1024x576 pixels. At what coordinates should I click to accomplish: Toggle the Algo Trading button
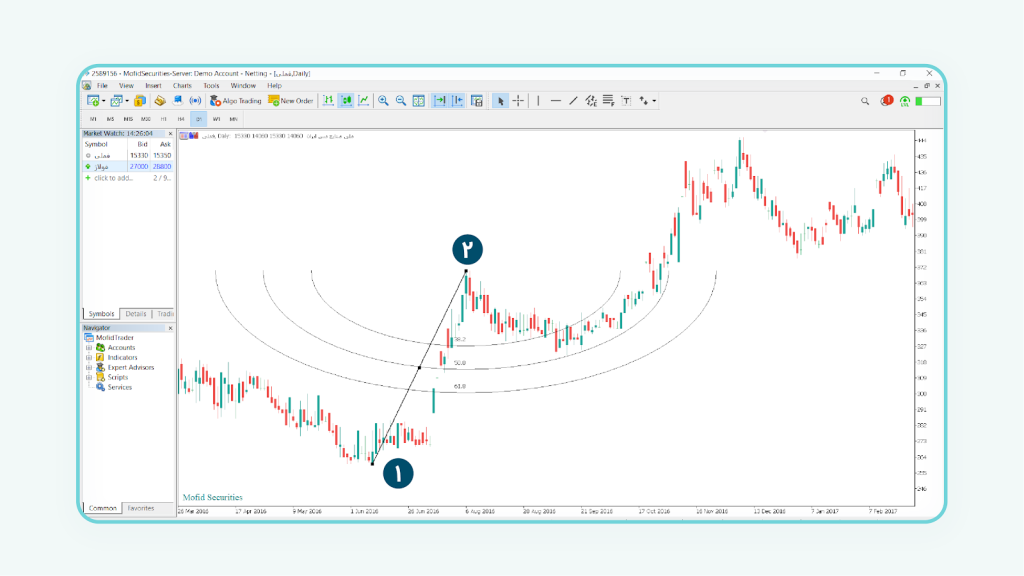(234, 101)
